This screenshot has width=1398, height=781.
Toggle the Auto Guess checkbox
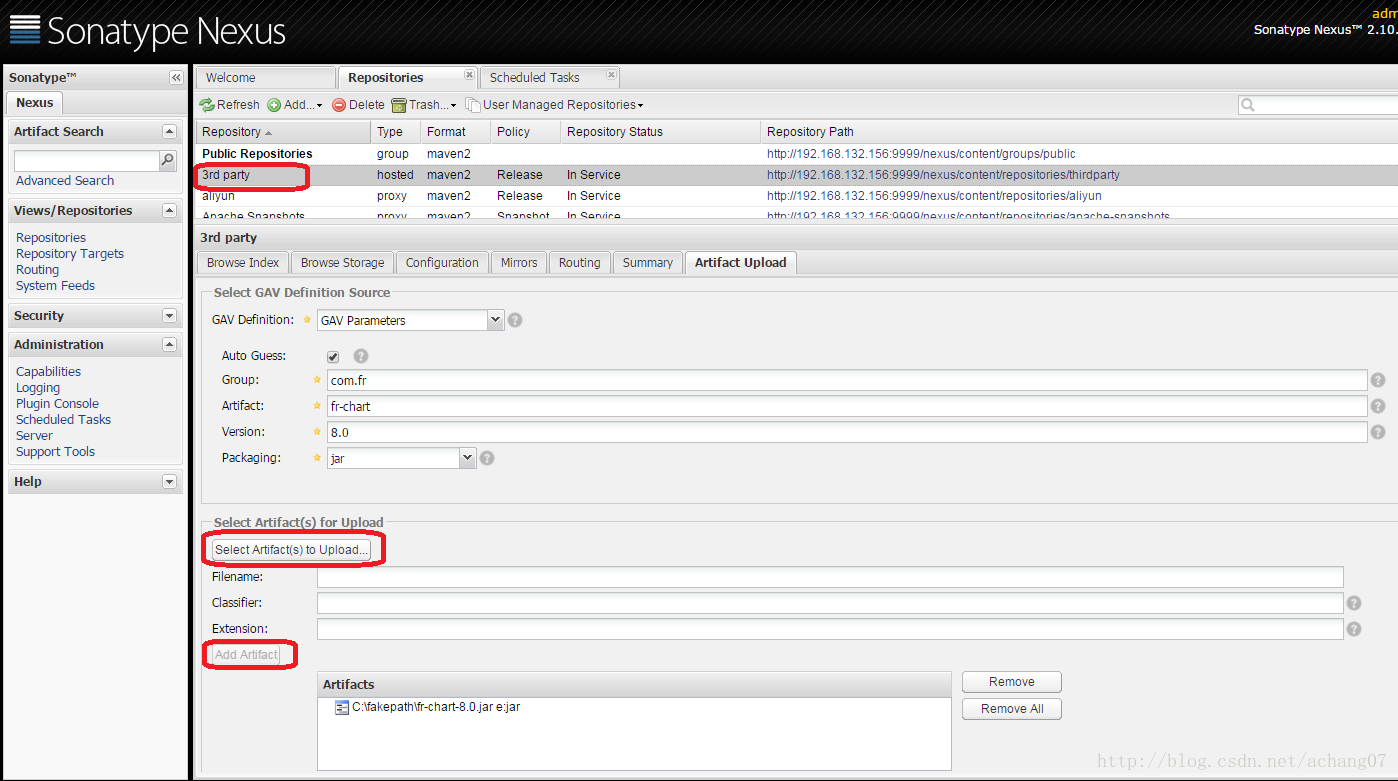pos(333,357)
